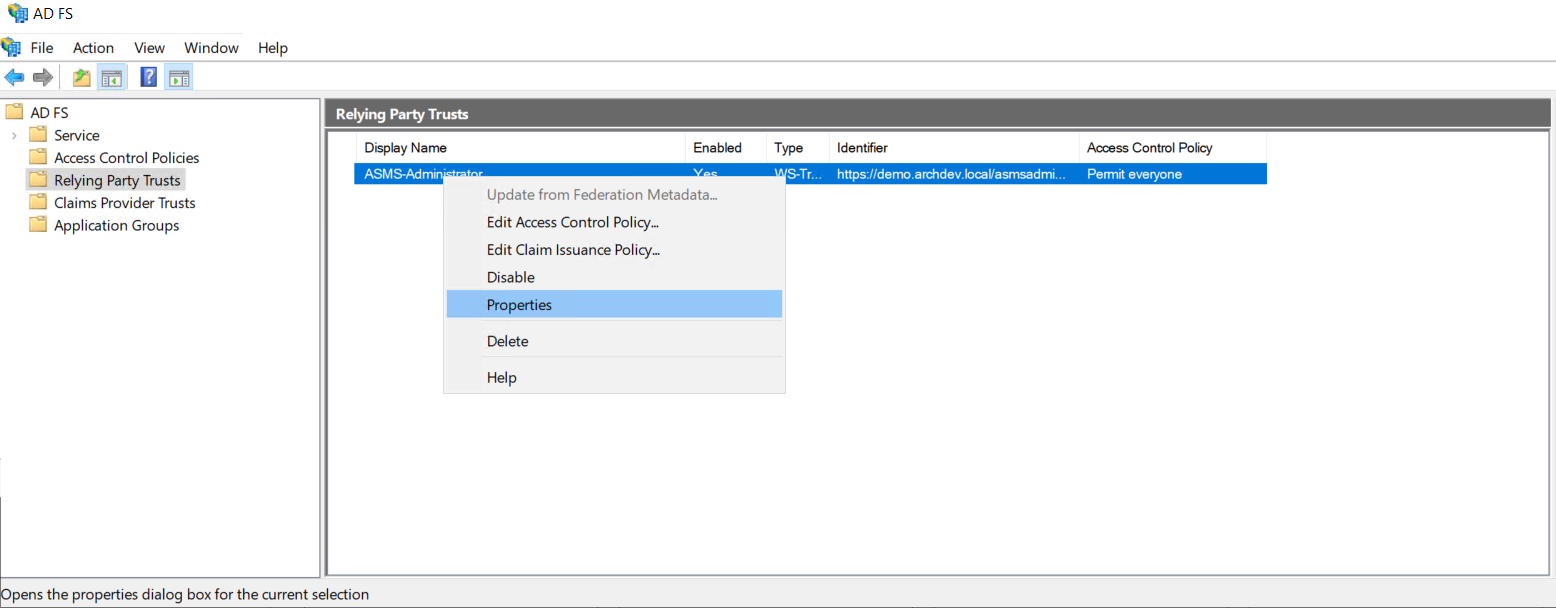Select the AD FS root tree label
This screenshot has width=1556, height=608.
click(49, 113)
